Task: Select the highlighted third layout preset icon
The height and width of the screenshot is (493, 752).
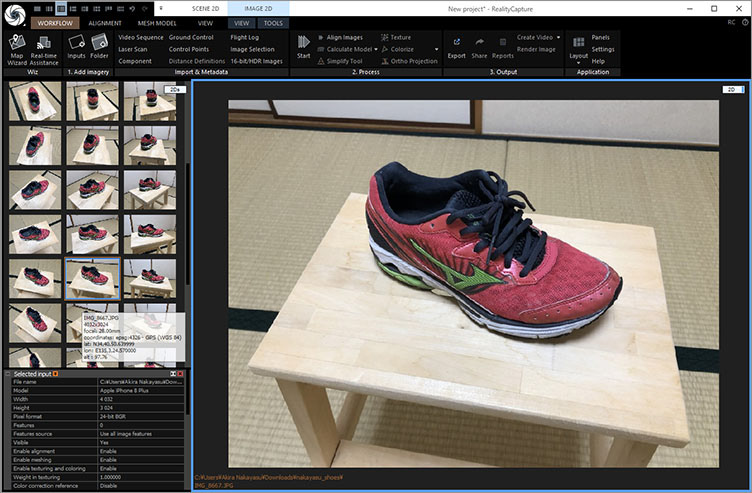Action: (61, 9)
